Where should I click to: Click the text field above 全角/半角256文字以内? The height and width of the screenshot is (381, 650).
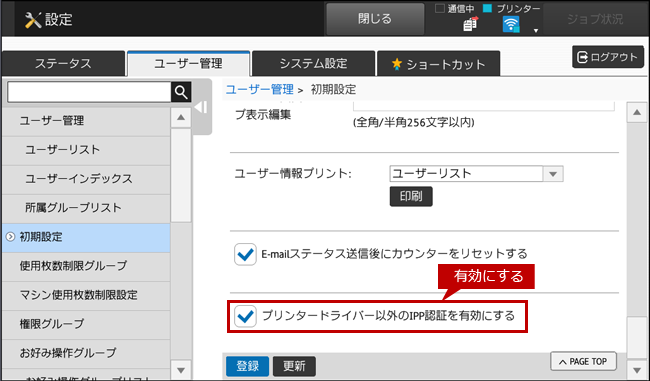[484, 106]
